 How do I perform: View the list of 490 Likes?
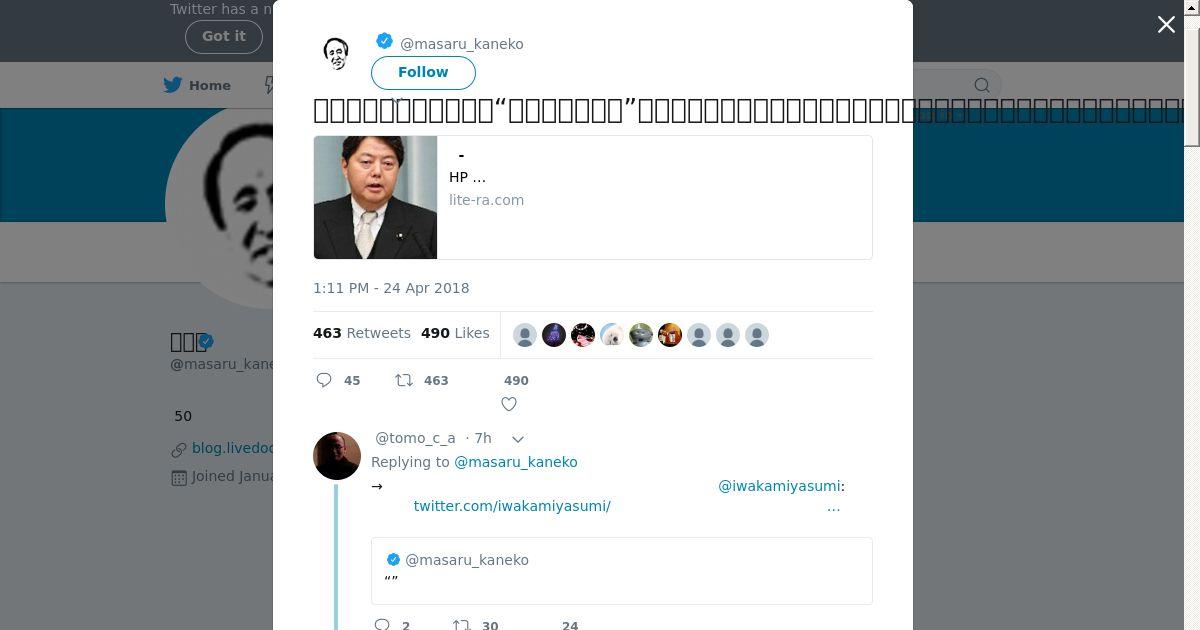pyautogui.click(x=455, y=333)
